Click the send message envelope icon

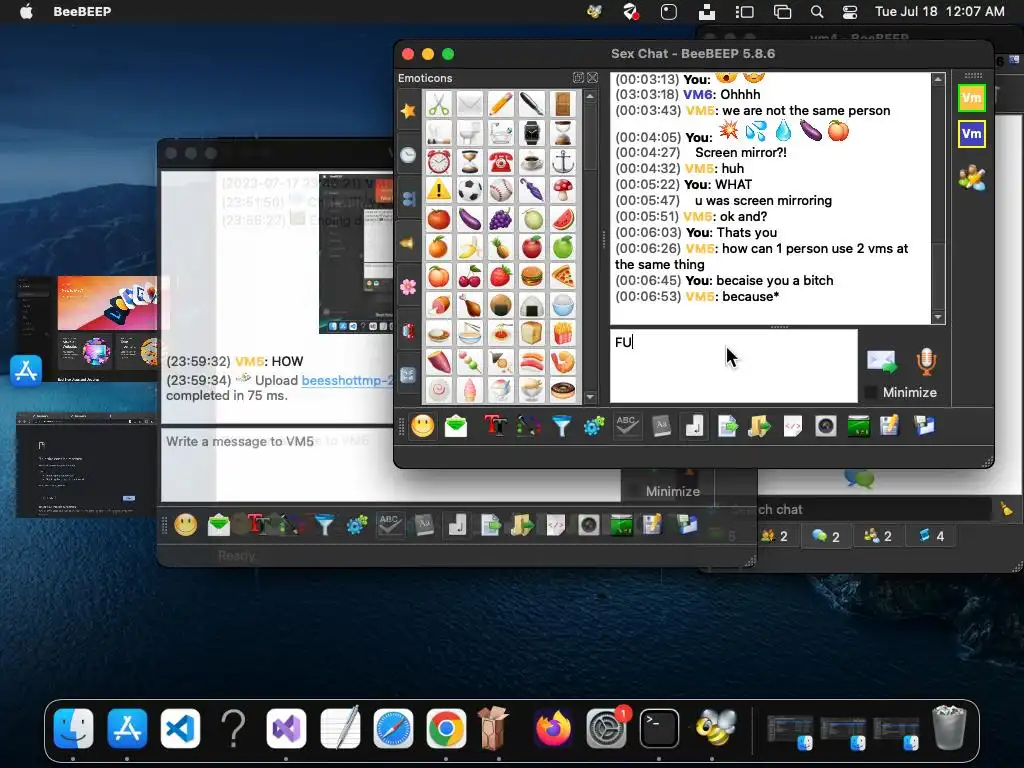[882, 361]
